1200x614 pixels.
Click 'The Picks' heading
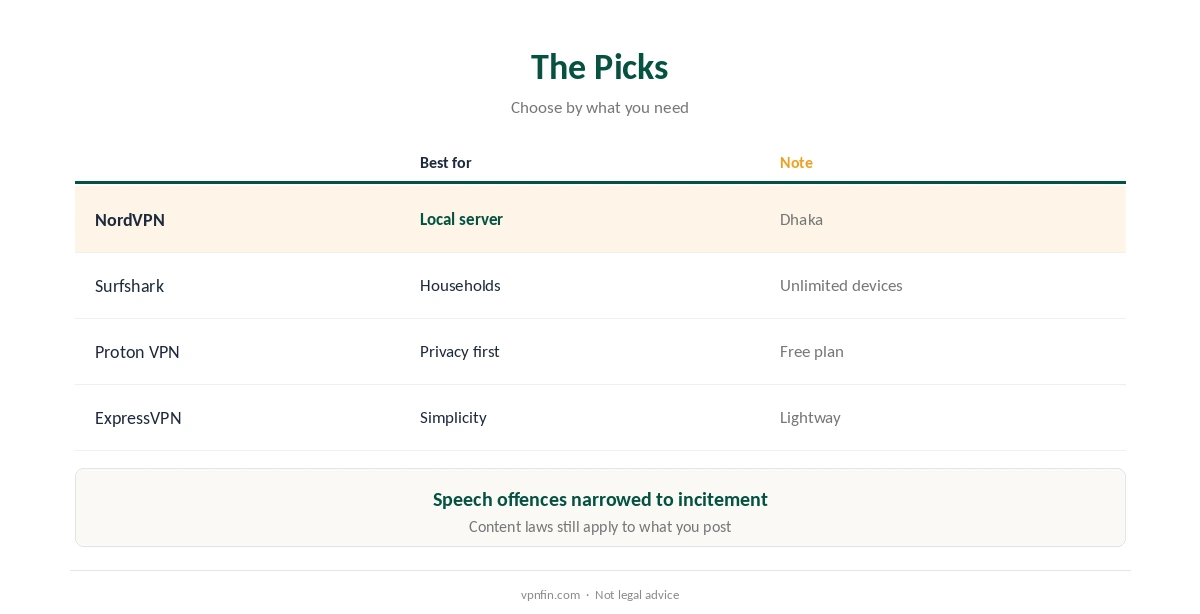click(x=600, y=67)
